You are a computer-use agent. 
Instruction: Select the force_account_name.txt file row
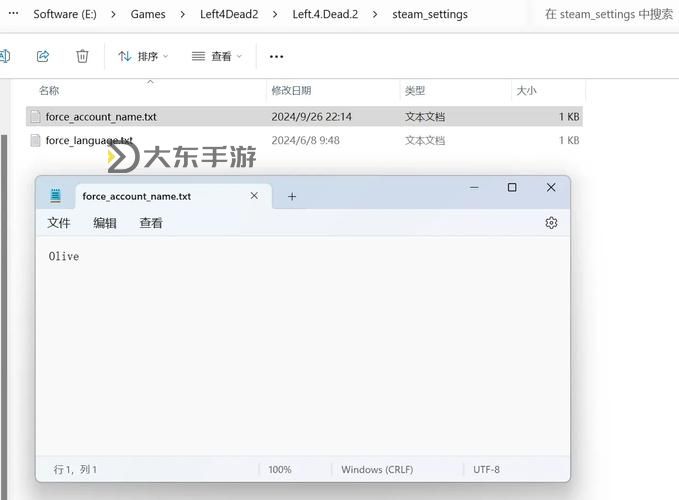click(304, 116)
